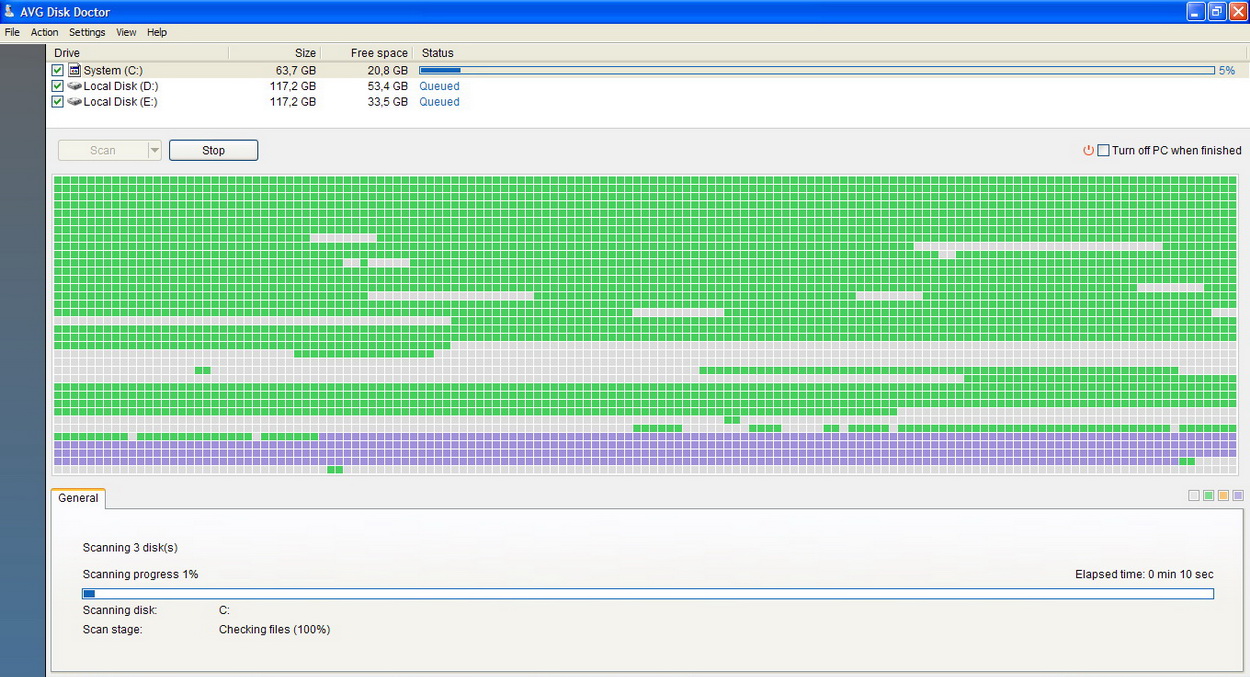Uncheck the System (C:) drive checkbox
This screenshot has width=1250, height=677.
(x=57, y=70)
